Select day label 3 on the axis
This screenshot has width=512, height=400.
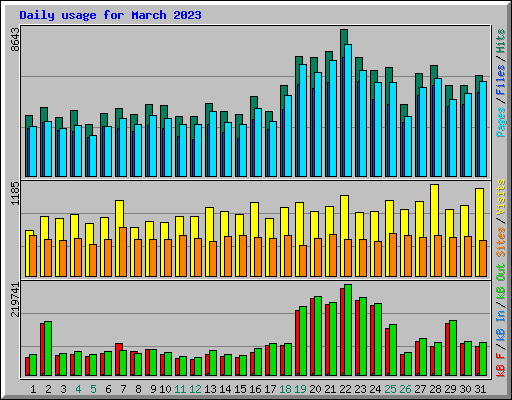click(x=63, y=389)
